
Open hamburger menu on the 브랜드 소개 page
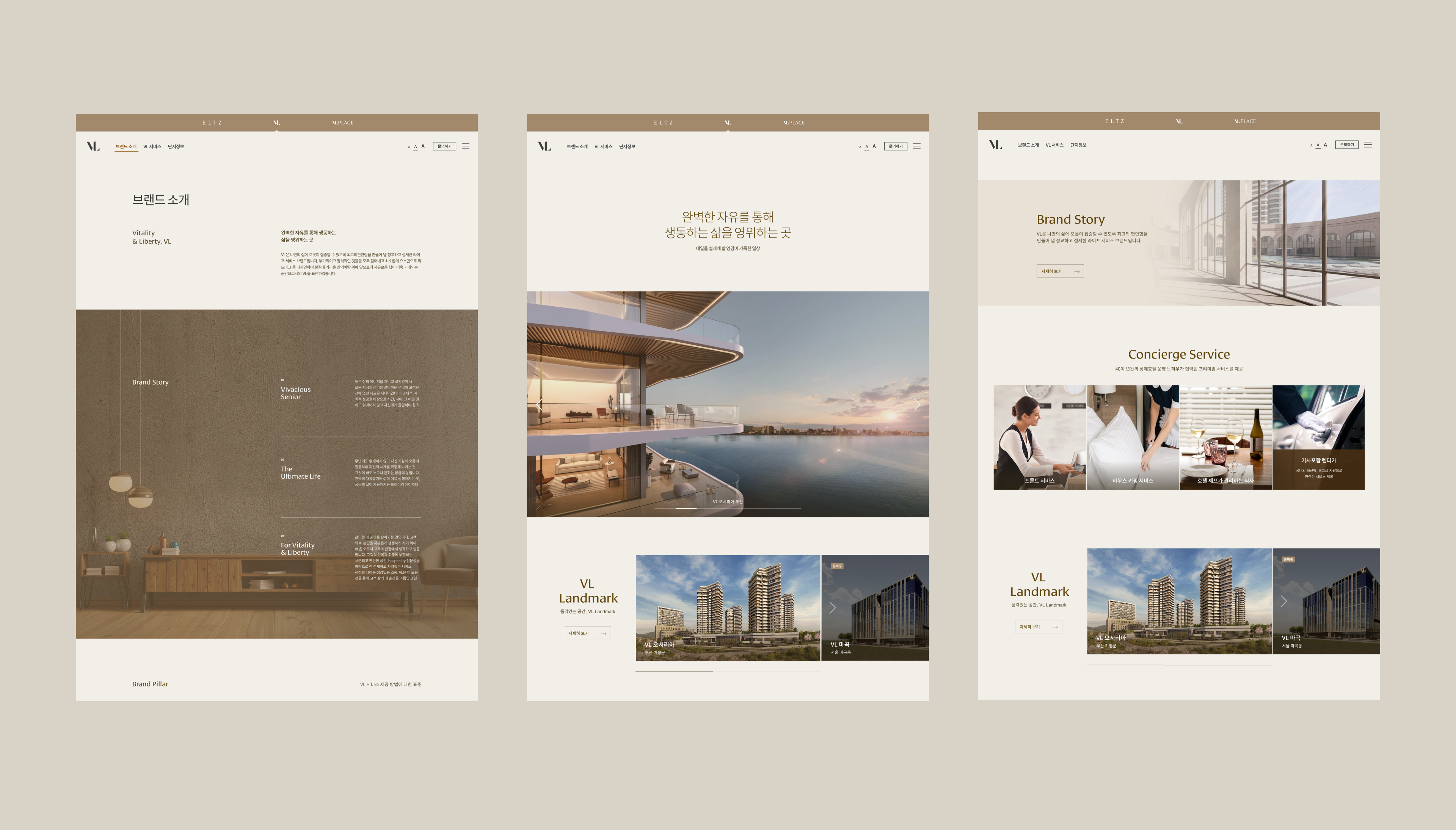pyautogui.click(x=465, y=147)
